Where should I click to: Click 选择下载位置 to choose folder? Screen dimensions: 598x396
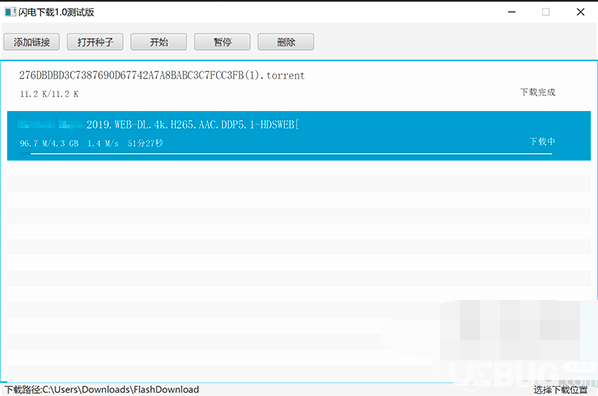pos(560,390)
